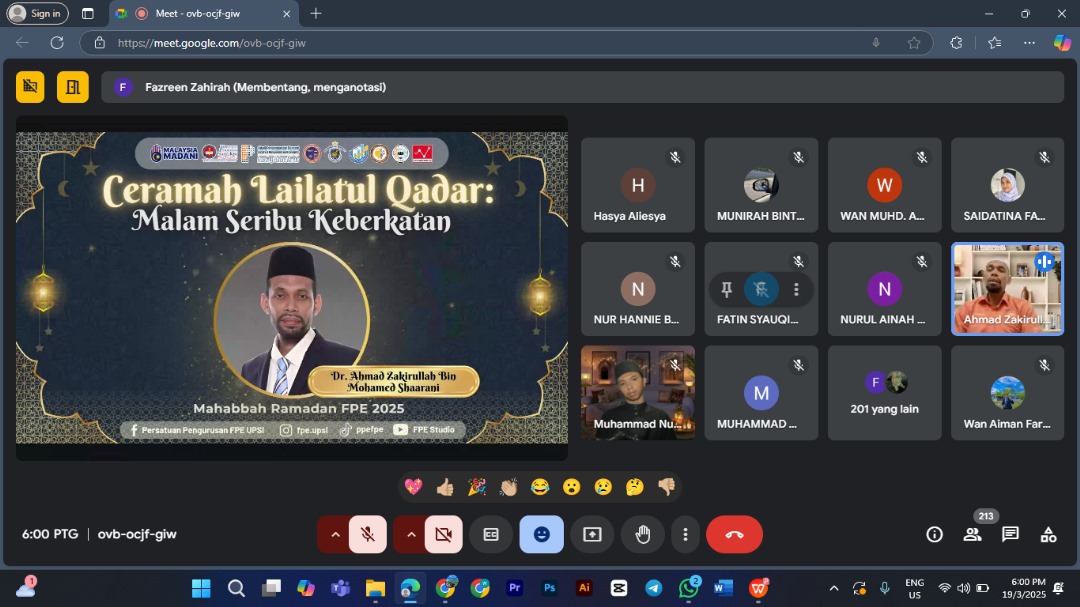Unmute the microphone in Meet controls

(x=368, y=534)
